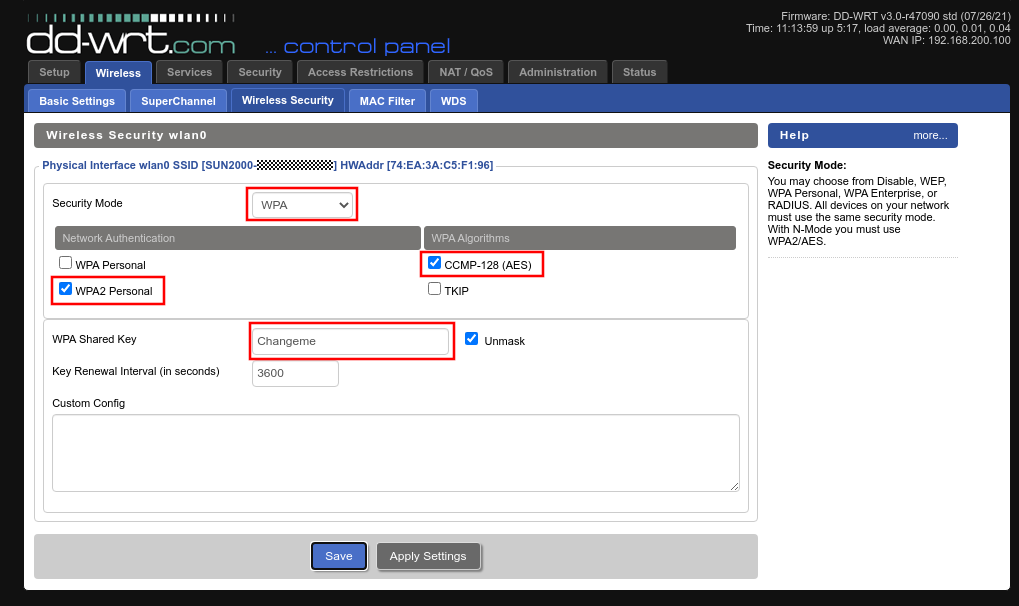1019x606 pixels.
Task: Click the Help panel title
Action: pos(794,135)
